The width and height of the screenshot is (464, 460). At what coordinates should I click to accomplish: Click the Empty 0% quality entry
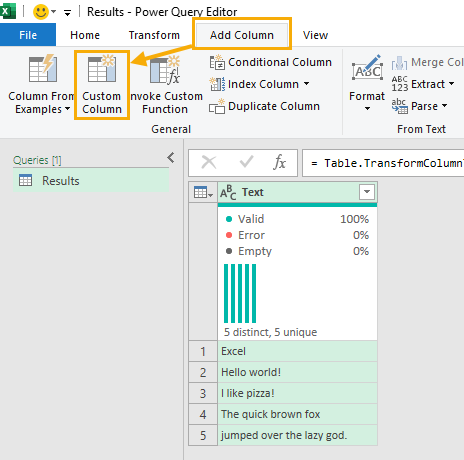click(297, 251)
